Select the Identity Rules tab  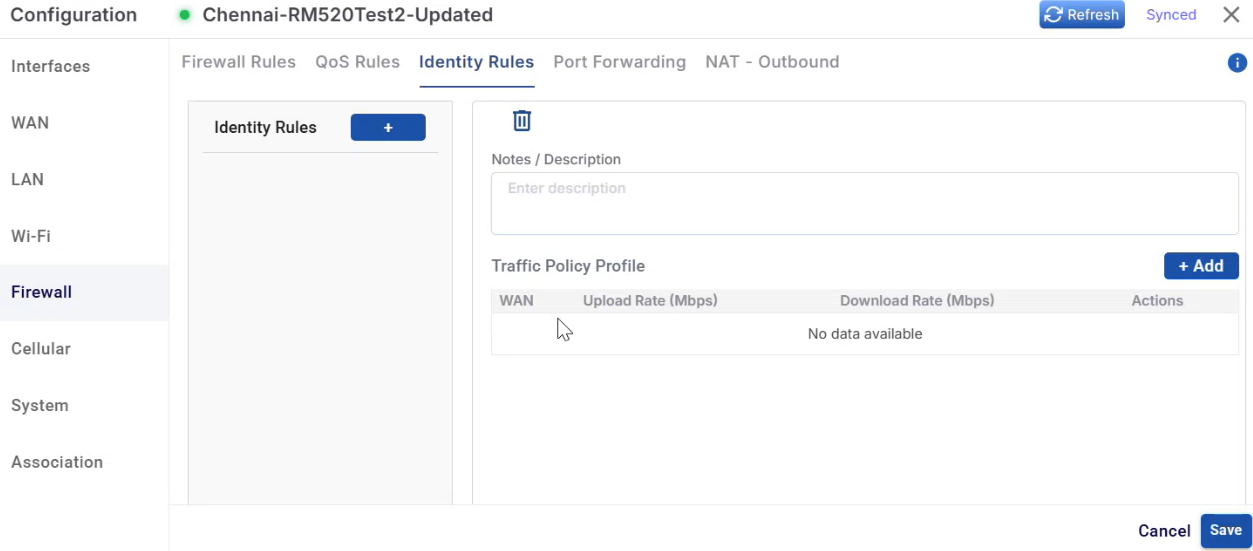point(476,62)
